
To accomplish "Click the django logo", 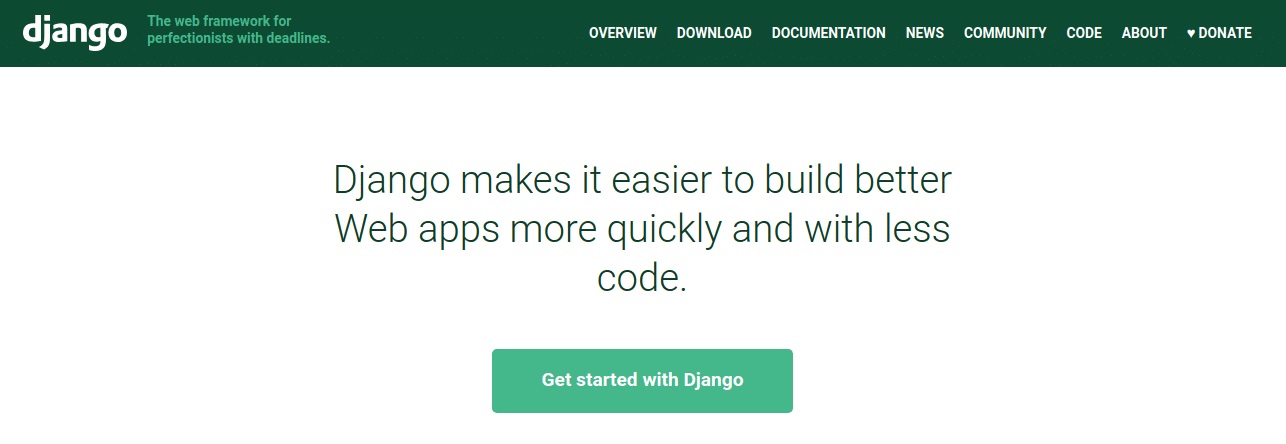I will tap(74, 31).
